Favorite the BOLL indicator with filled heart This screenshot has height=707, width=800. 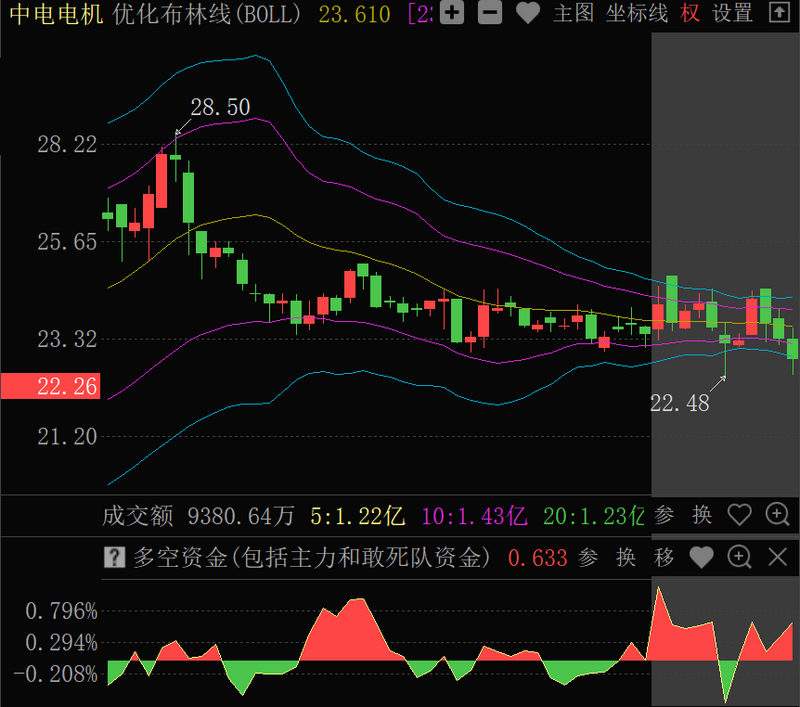tap(528, 13)
